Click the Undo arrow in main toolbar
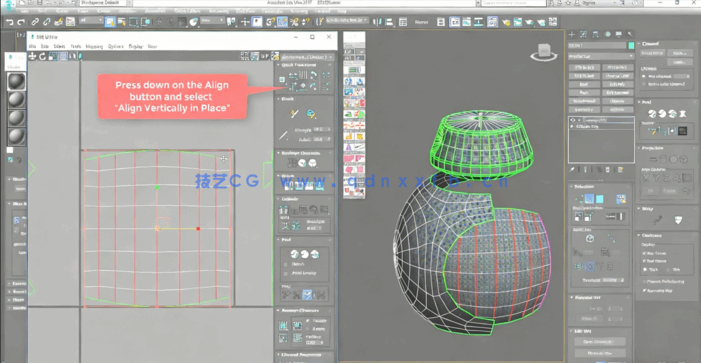This screenshot has width=701, height=363. [11, 22]
